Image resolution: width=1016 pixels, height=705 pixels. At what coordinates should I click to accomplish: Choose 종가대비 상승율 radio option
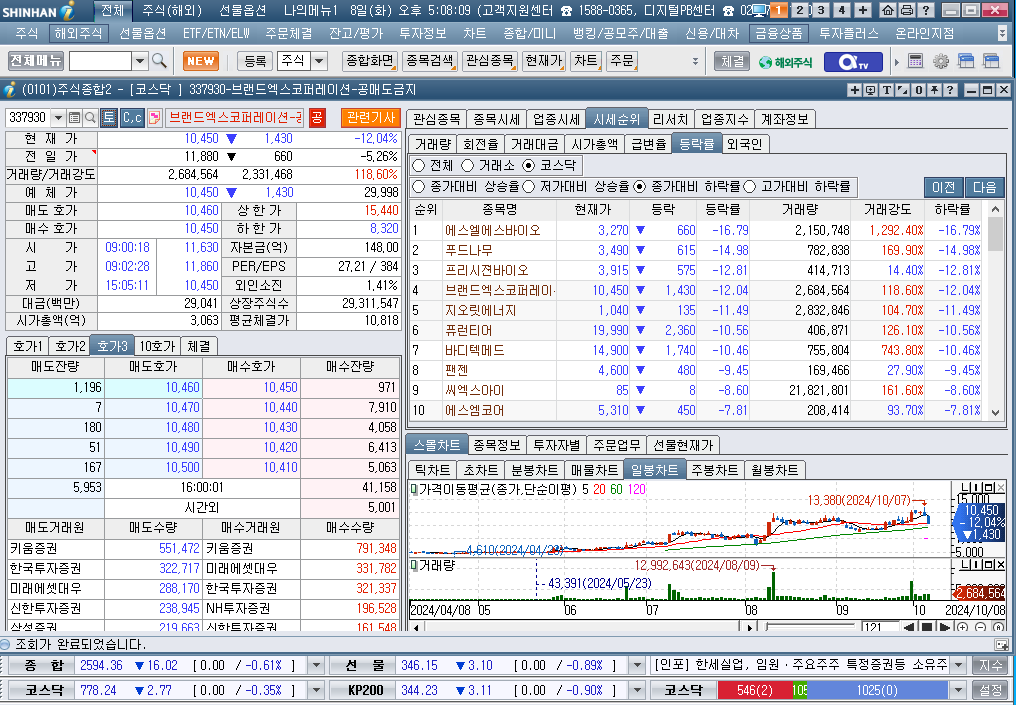point(419,187)
